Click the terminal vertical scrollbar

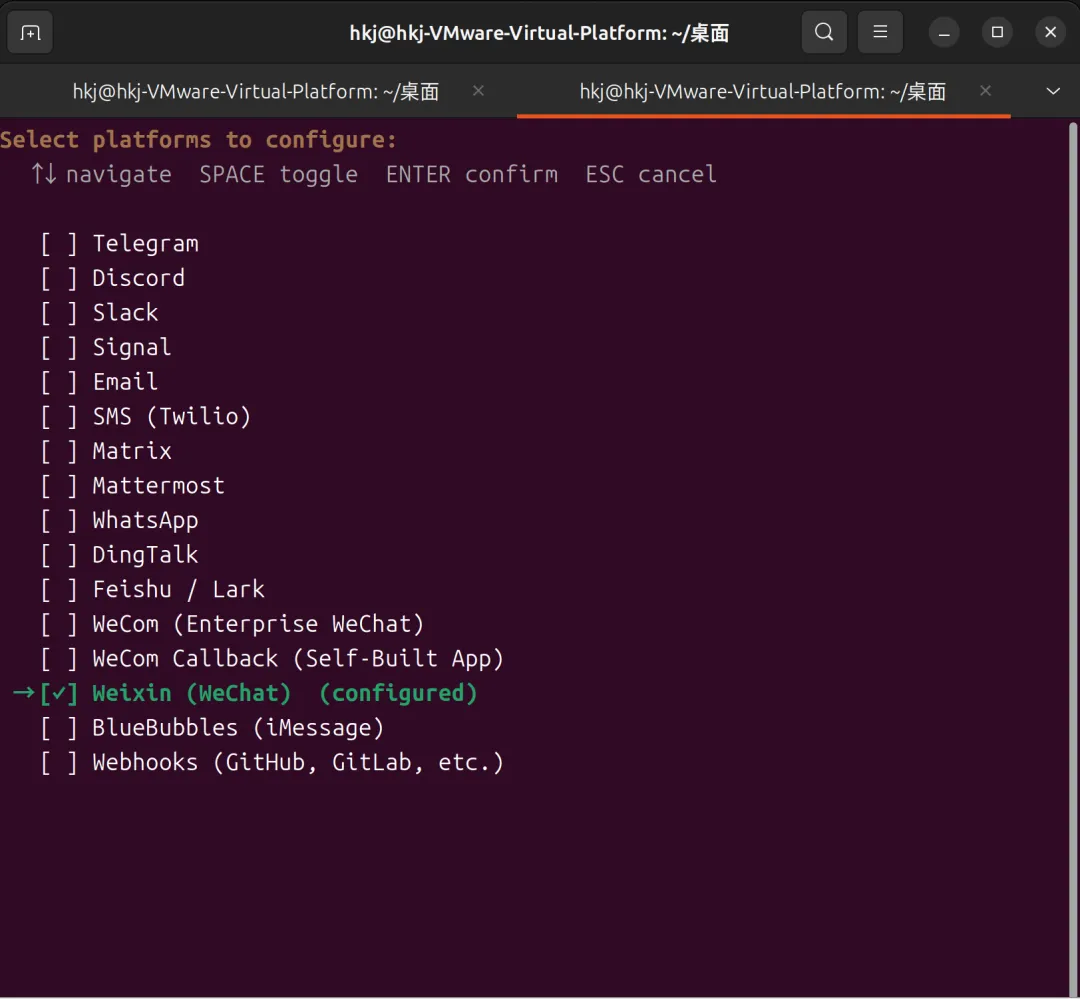(x=1072, y=558)
